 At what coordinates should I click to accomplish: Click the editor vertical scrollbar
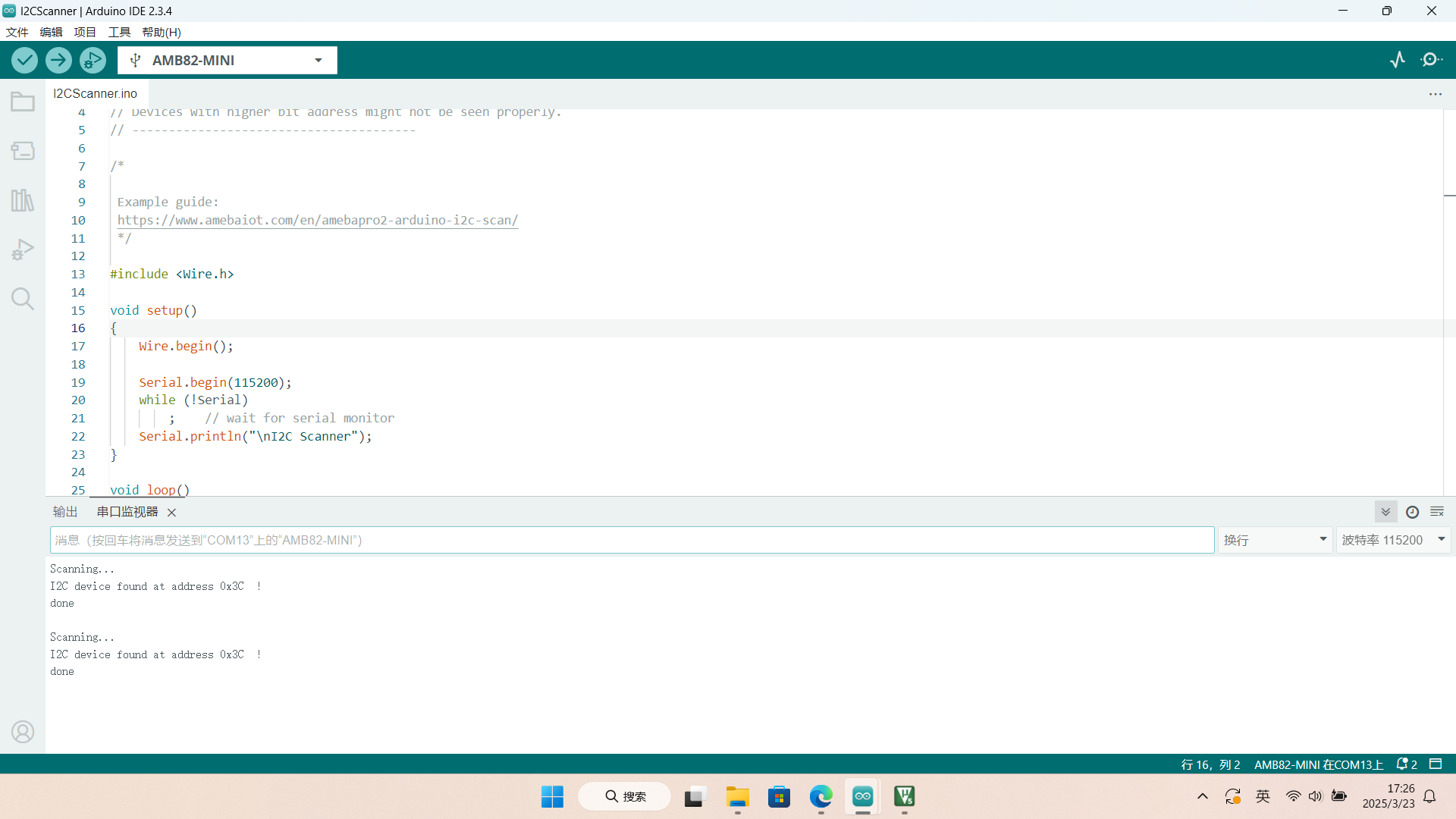tap(1449, 303)
